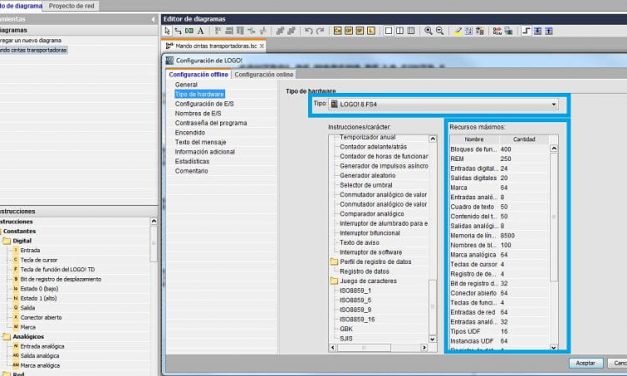The image size is (627, 376).
Task: Click left arrow of instructions horizontal scrollbar
Action: click(333, 348)
